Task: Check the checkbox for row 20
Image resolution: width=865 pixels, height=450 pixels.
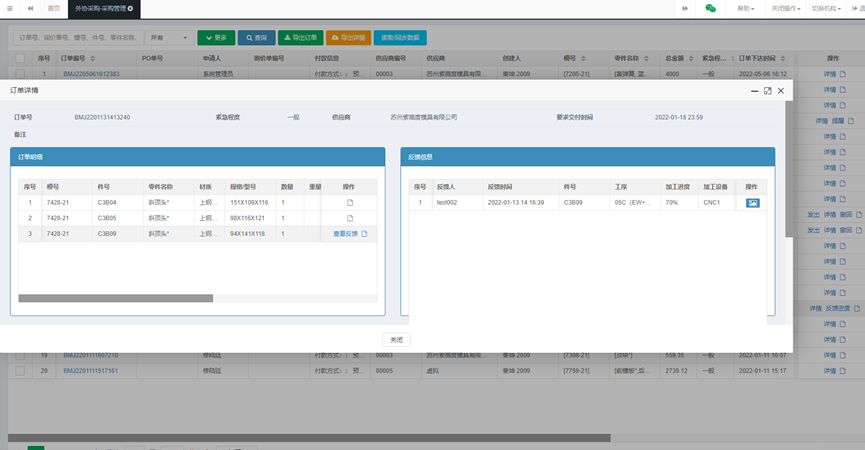Action: pyautogui.click(x=20, y=371)
